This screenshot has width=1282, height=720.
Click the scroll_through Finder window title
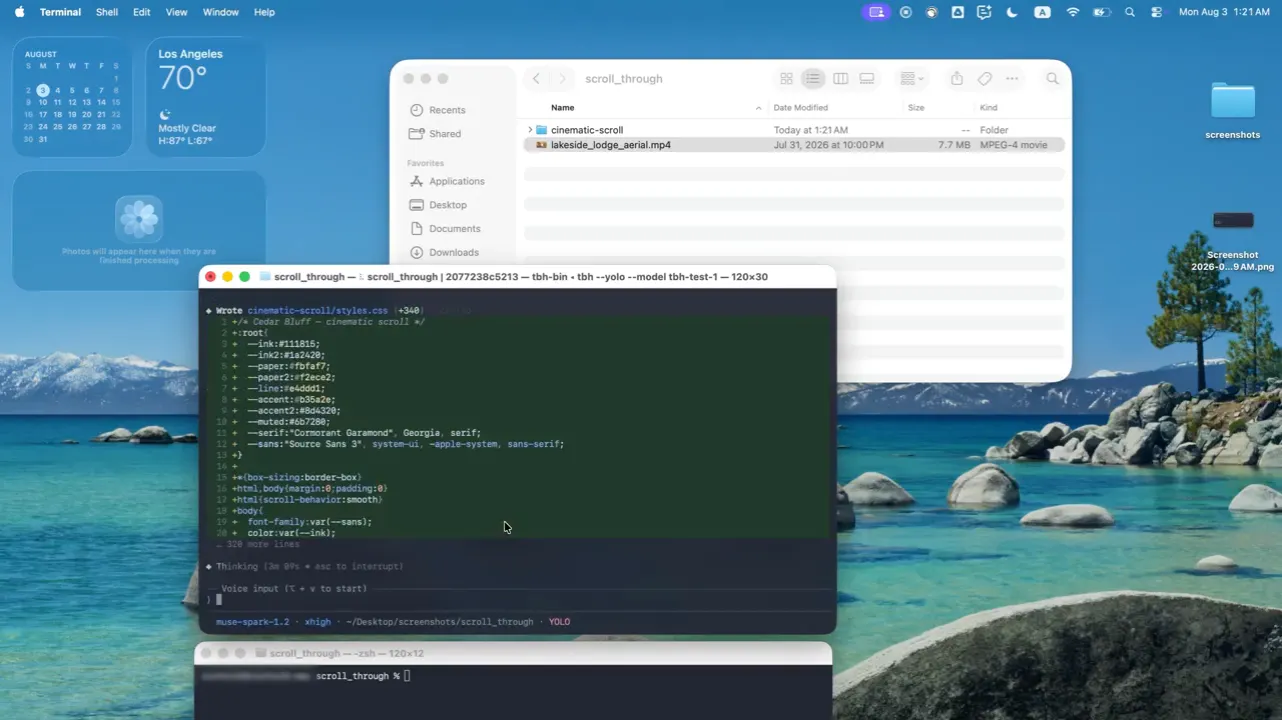(x=624, y=79)
